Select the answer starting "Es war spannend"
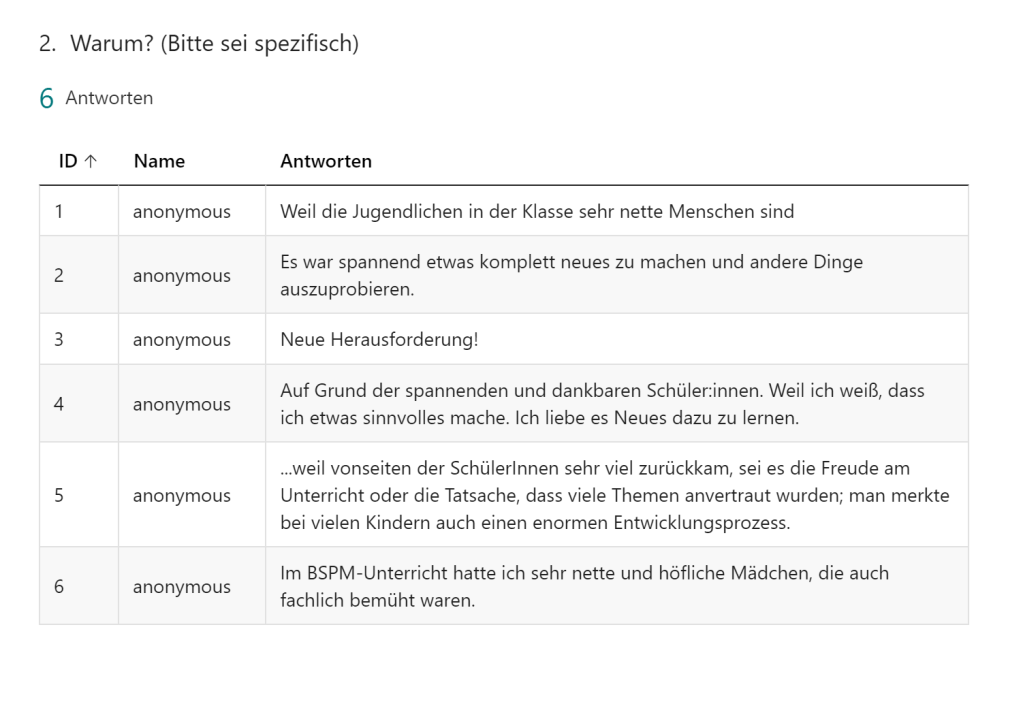The image size is (1023, 704). (x=571, y=275)
